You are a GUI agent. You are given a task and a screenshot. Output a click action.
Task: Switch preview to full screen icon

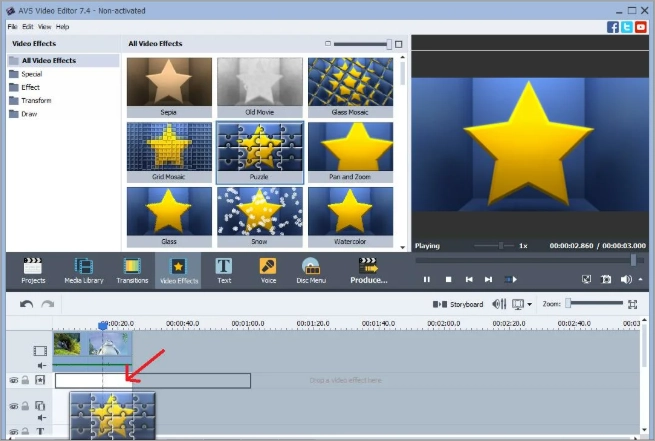pos(586,279)
